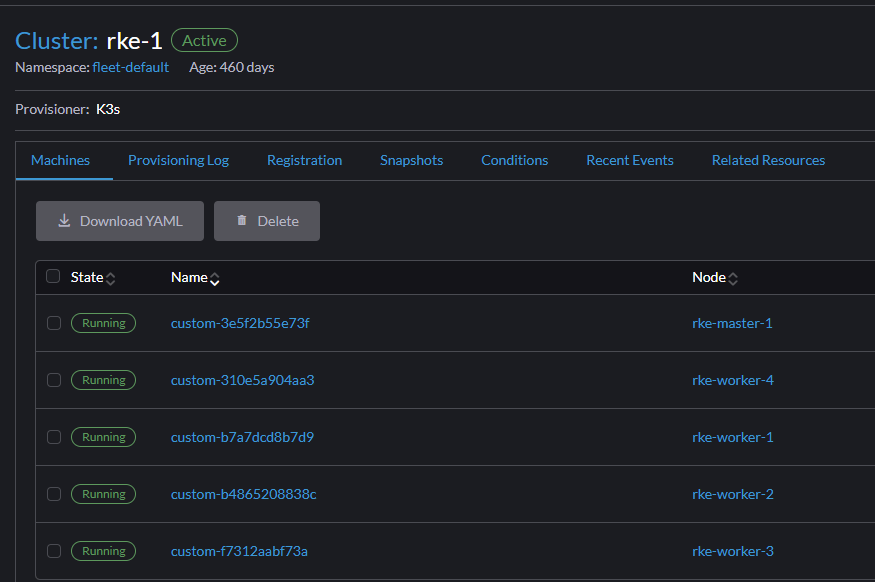
Task: Open the Registration tab
Action: [304, 160]
